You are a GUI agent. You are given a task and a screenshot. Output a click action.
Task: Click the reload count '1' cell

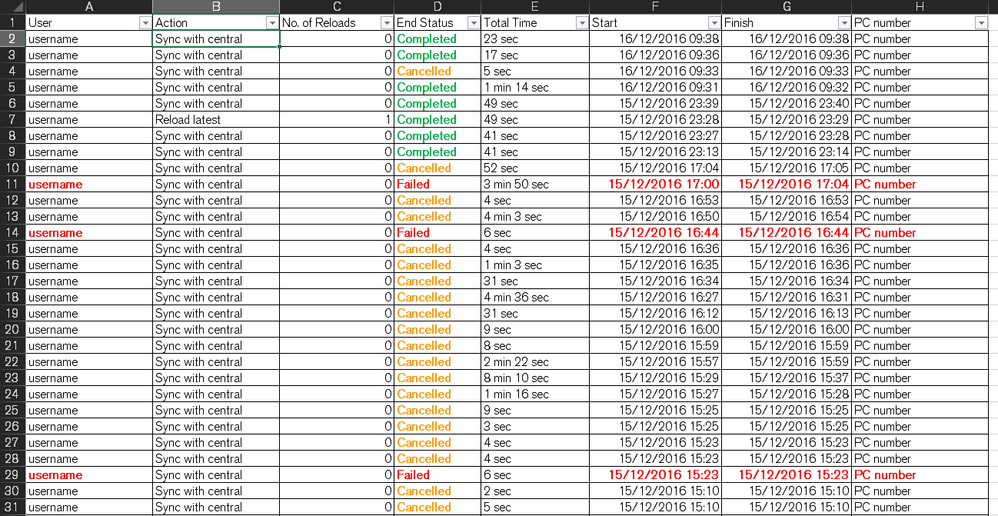(337, 120)
